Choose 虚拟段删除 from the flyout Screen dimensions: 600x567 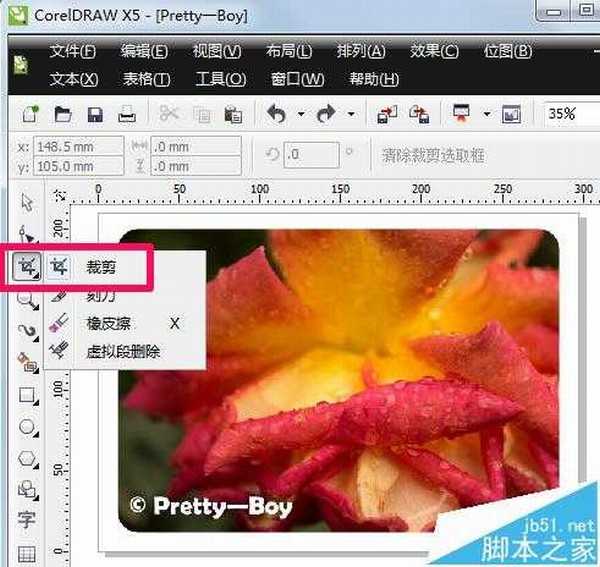(123, 350)
